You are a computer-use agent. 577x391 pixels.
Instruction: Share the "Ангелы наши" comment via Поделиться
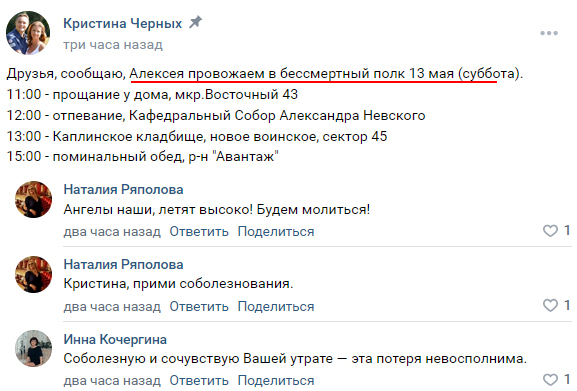click(x=276, y=232)
